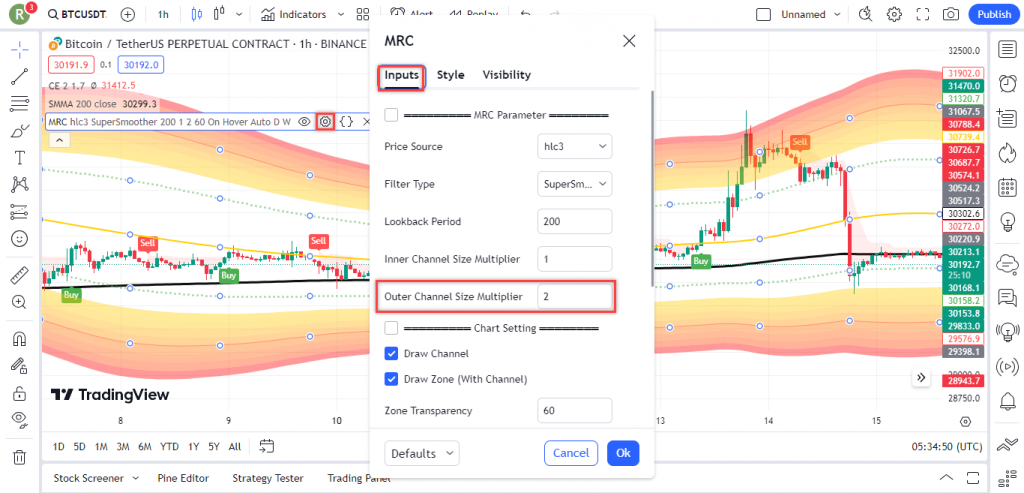Open the patterns tool group
This screenshot has height=493, width=1024.
[20, 184]
